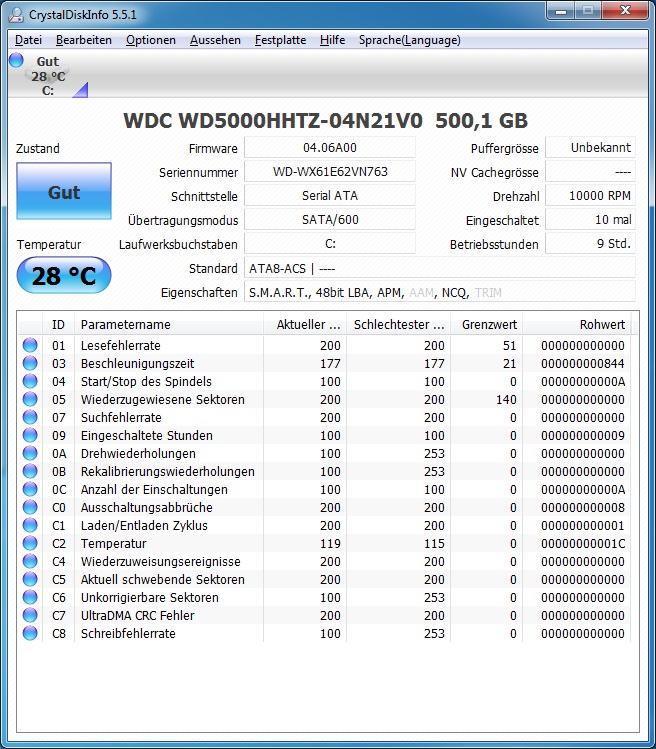Click status orb for Aktuell schwebende Sektoren
Screen dimensions: 656x749
pyautogui.click(x=30, y=579)
